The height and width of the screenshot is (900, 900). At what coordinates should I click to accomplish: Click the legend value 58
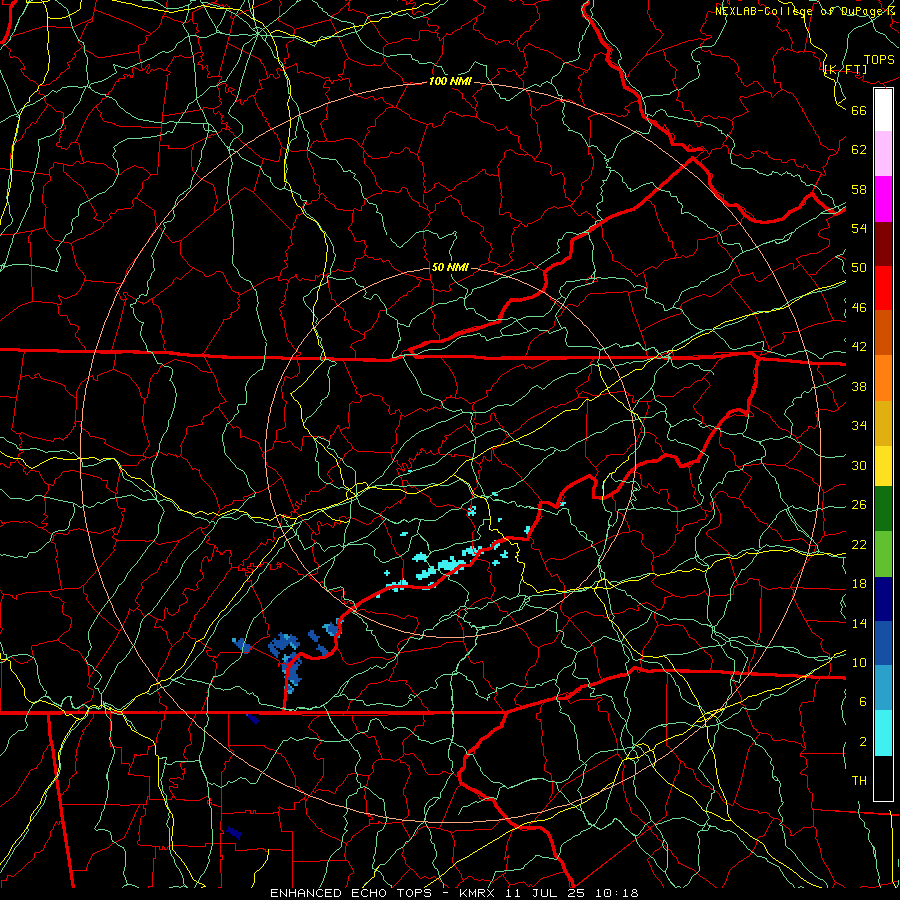pyautogui.click(x=859, y=189)
